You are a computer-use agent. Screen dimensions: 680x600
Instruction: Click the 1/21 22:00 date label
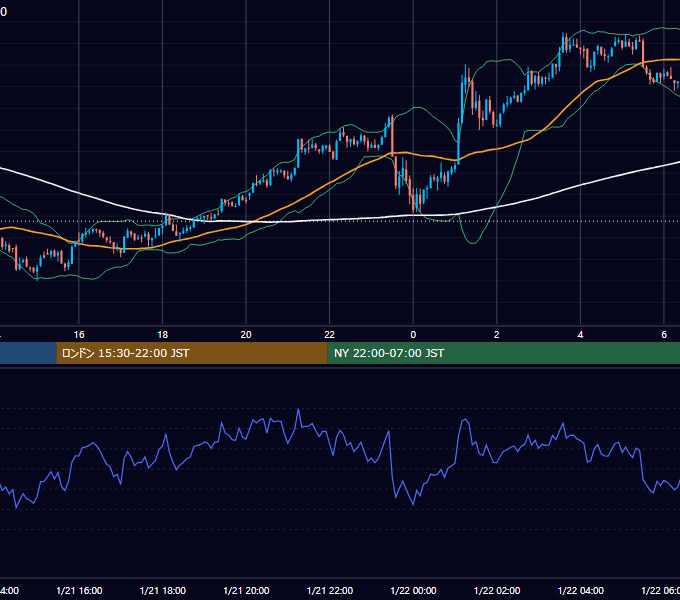[x=330, y=590]
